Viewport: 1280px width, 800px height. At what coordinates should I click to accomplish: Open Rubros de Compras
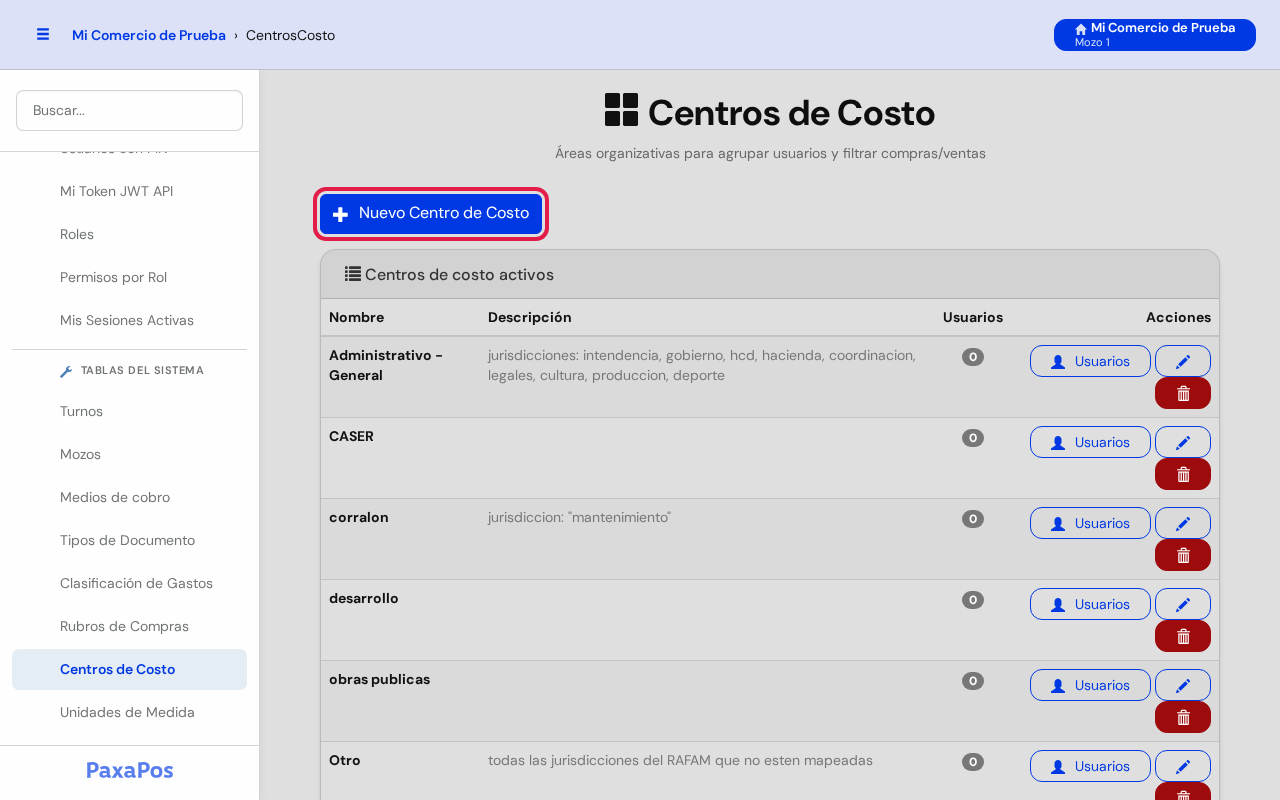[129, 626]
